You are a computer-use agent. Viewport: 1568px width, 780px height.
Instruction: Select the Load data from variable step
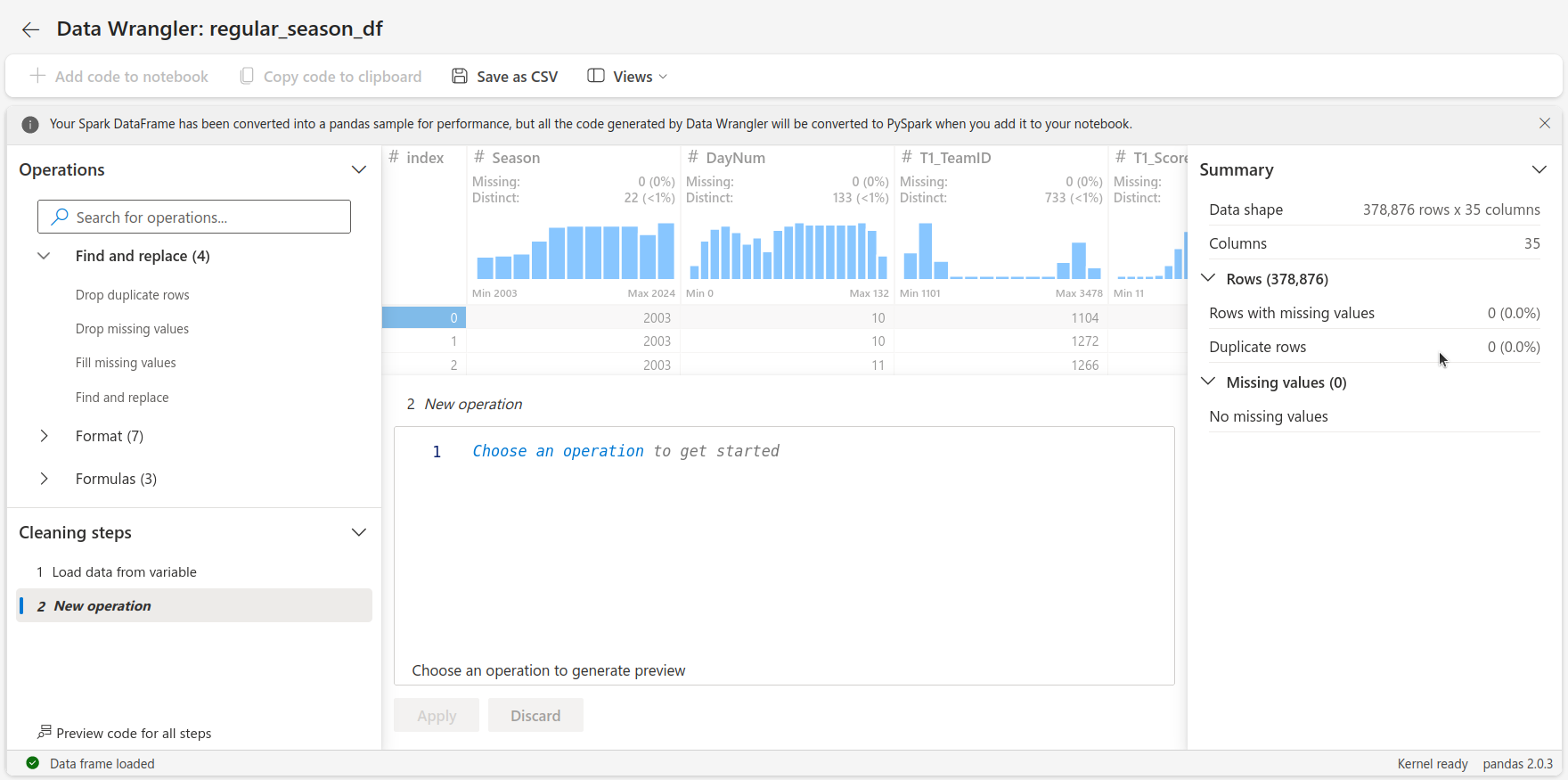point(124,572)
